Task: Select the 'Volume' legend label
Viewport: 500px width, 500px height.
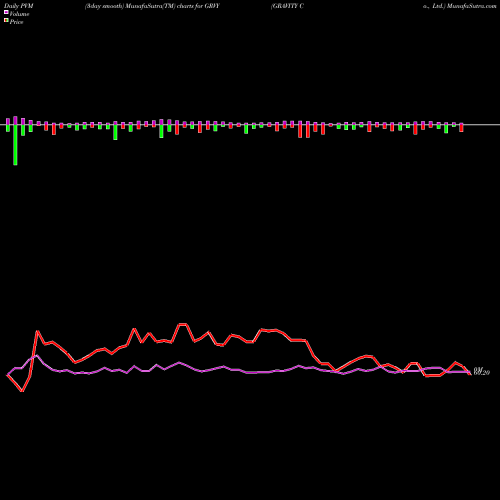Action: pos(19,14)
